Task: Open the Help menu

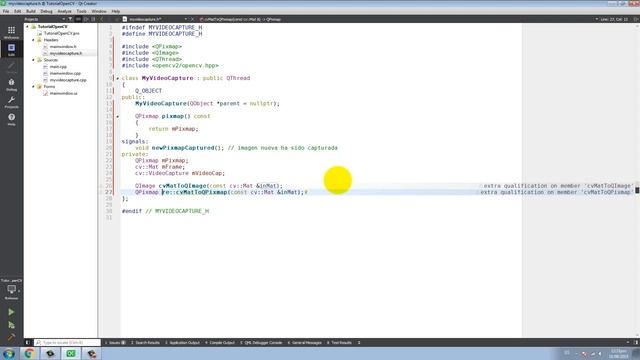Action: point(116,11)
